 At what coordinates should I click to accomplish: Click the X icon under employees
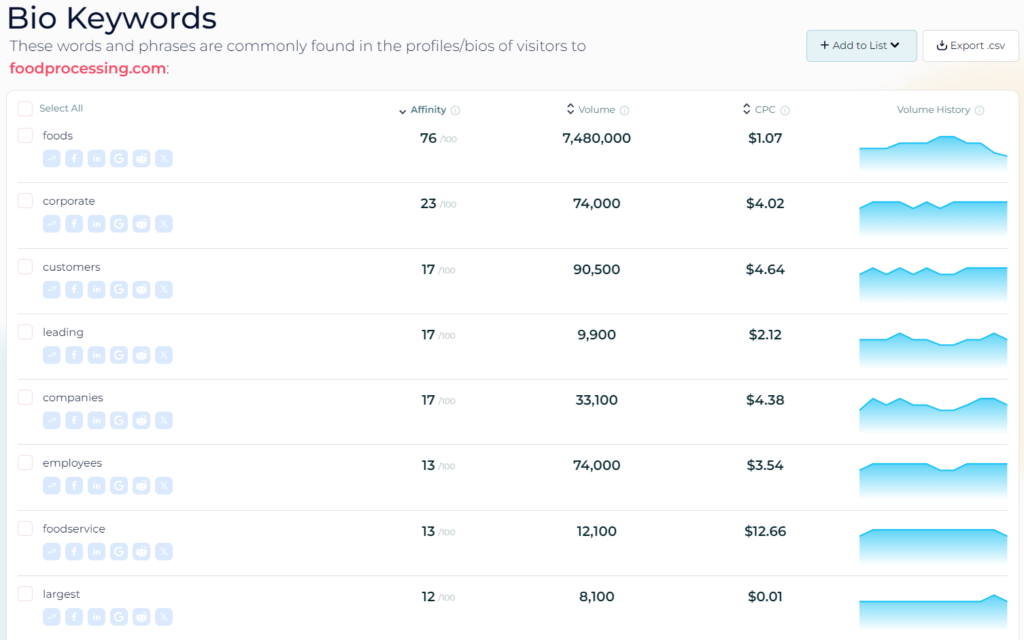click(164, 485)
